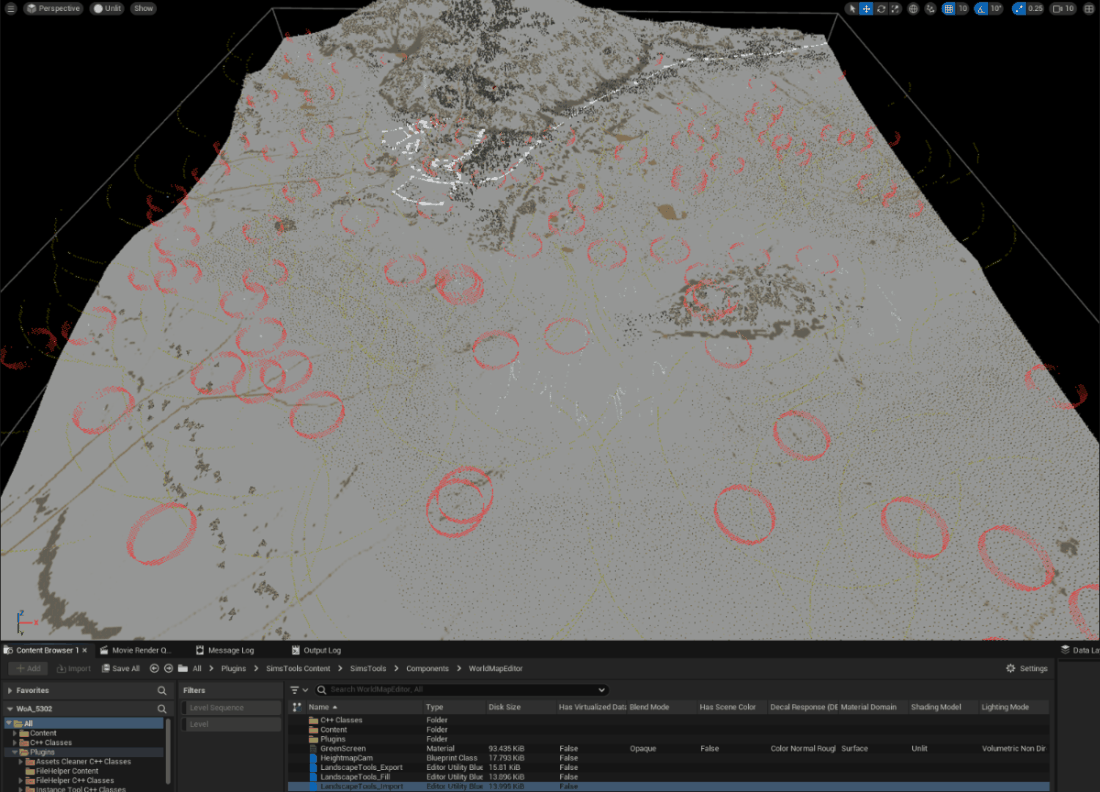The width and height of the screenshot is (1100, 792).
Task: Switch to the Output Log tab
Action: point(316,650)
